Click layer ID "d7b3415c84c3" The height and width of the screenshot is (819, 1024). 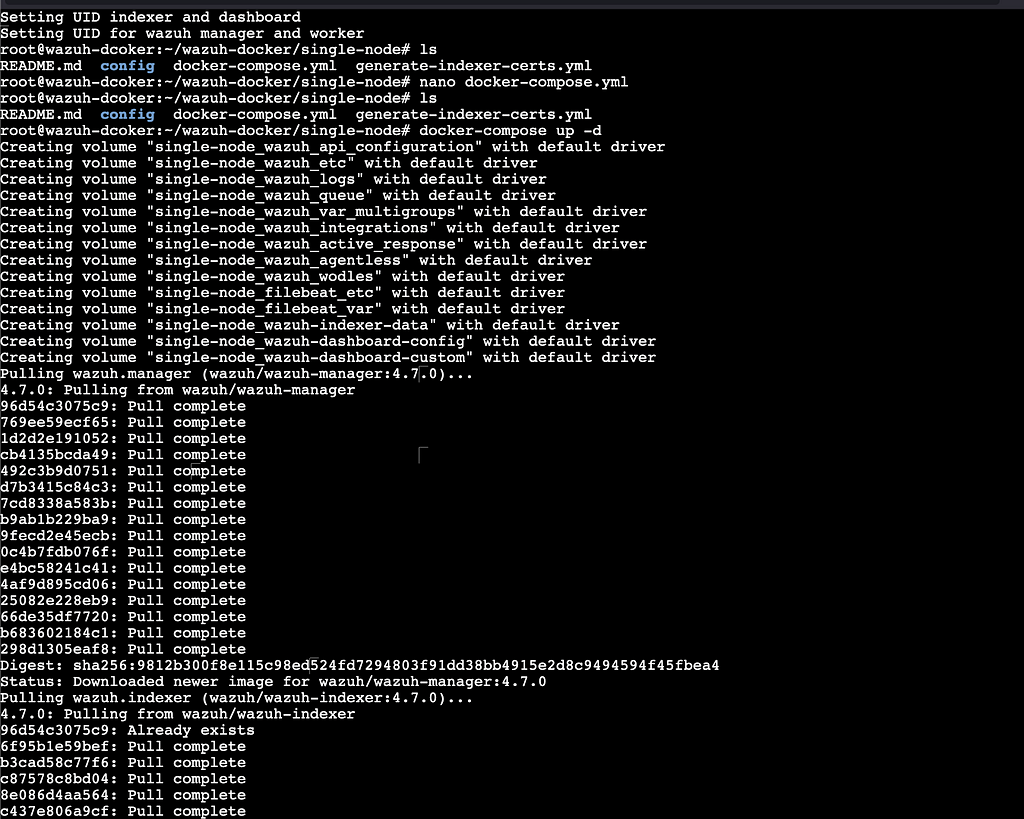55,487
